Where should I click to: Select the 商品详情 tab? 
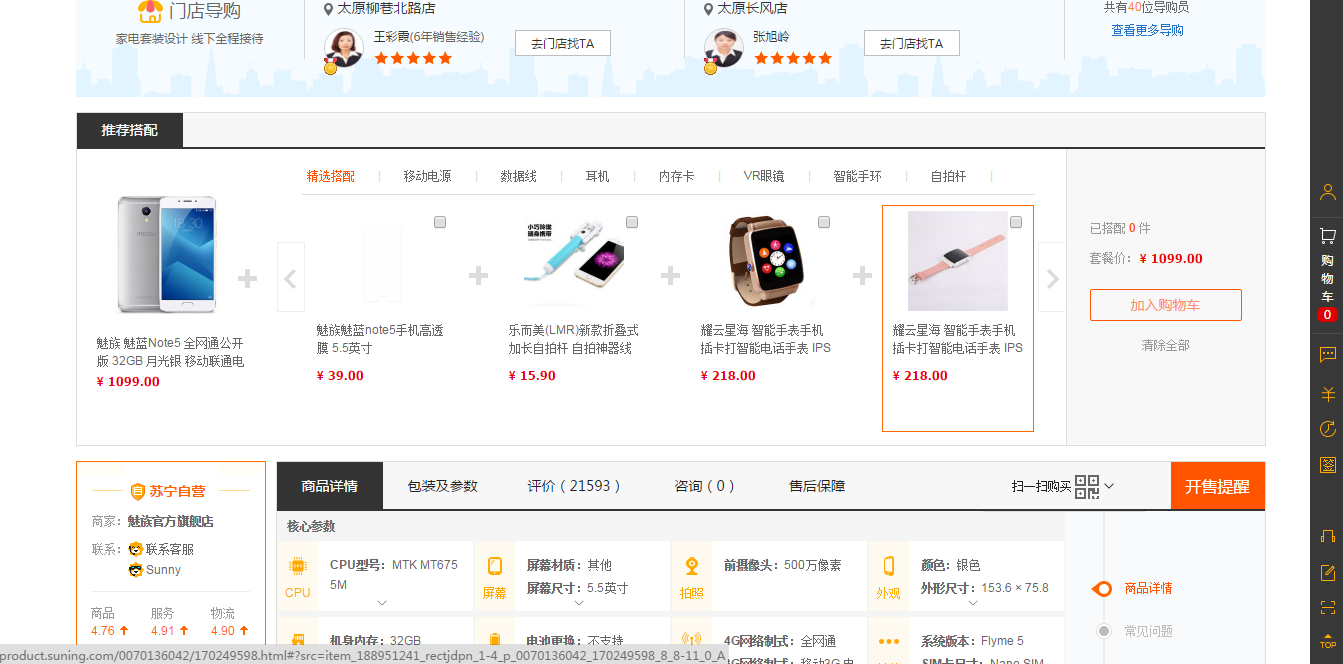tap(329, 486)
